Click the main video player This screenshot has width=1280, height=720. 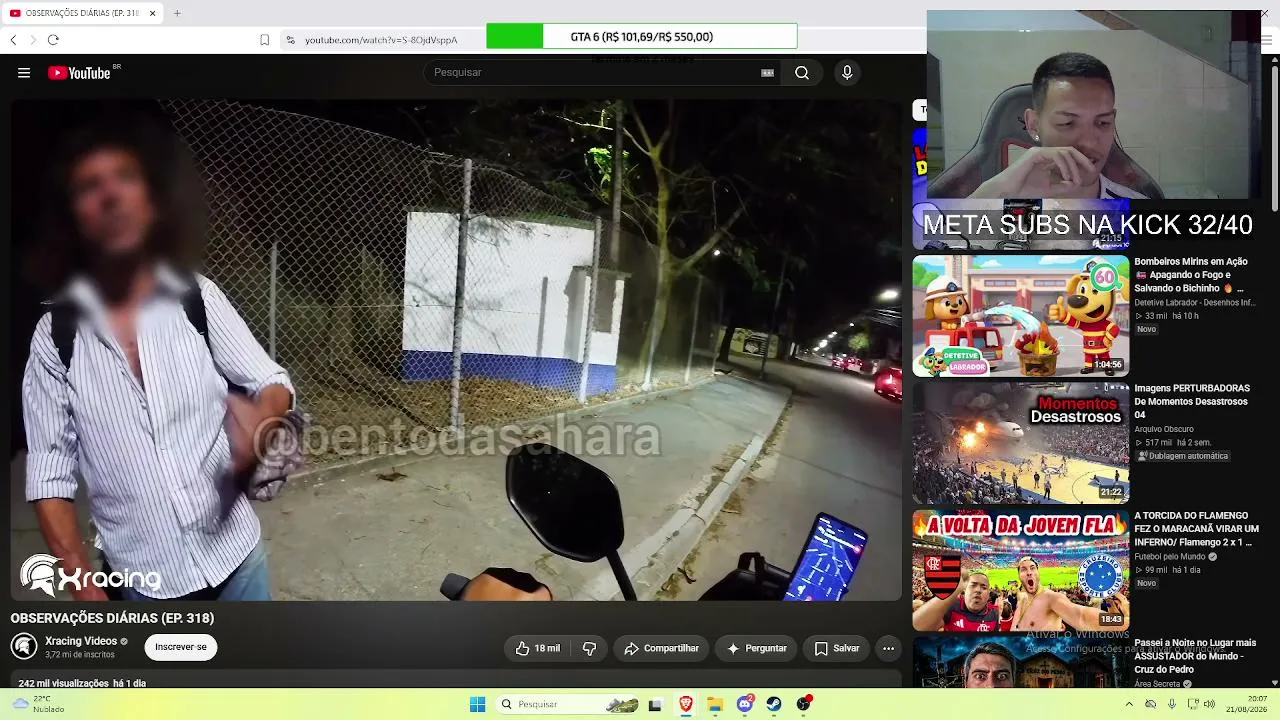coord(456,350)
